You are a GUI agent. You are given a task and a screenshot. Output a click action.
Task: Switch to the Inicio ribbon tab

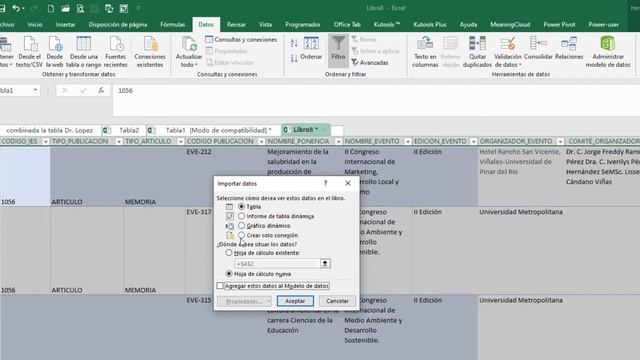[x=35, y=24]
